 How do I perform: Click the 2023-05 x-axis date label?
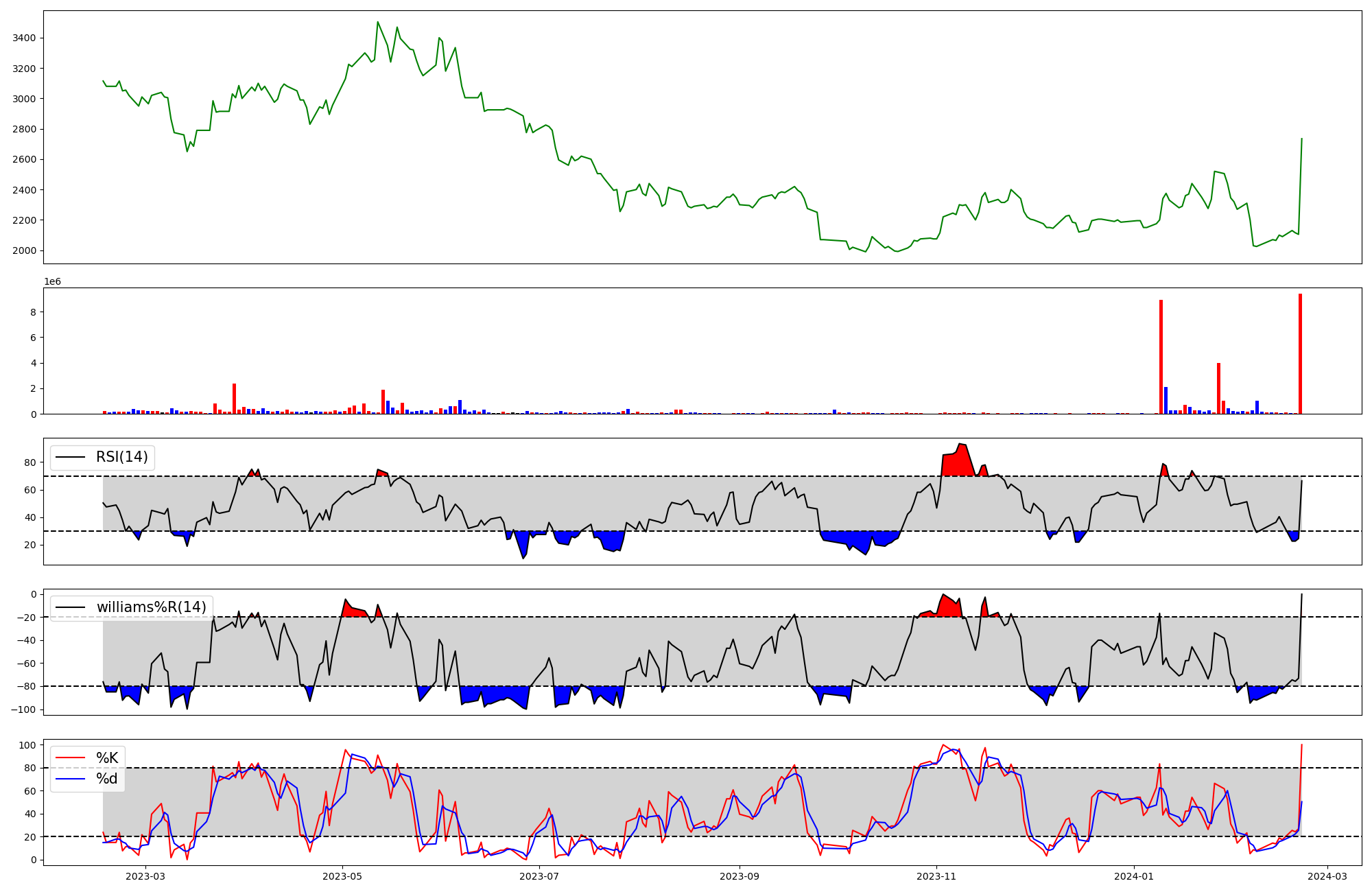coord(342,876)
